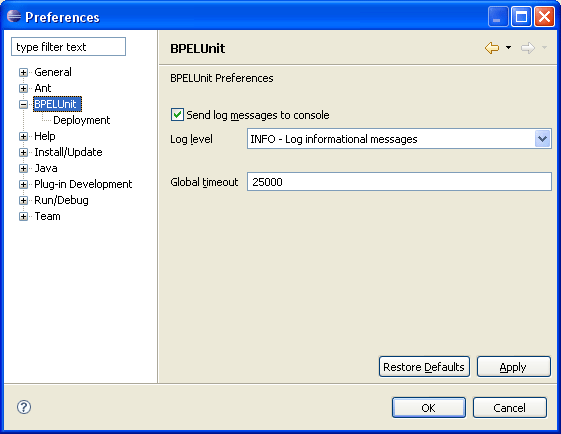Open the Log level combo box
This screenshot has width=561, height=434.
click(x=399, y=139)
